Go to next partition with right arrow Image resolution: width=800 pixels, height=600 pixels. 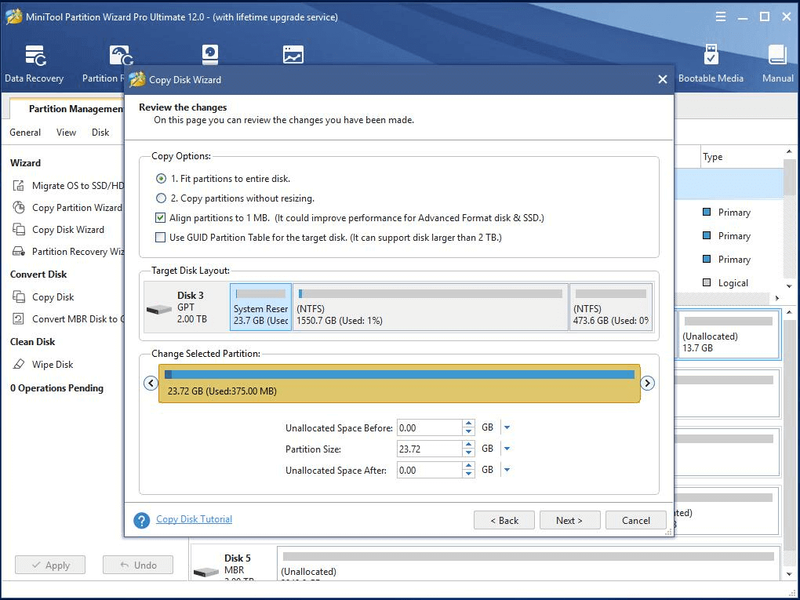(x=647, y=383)
